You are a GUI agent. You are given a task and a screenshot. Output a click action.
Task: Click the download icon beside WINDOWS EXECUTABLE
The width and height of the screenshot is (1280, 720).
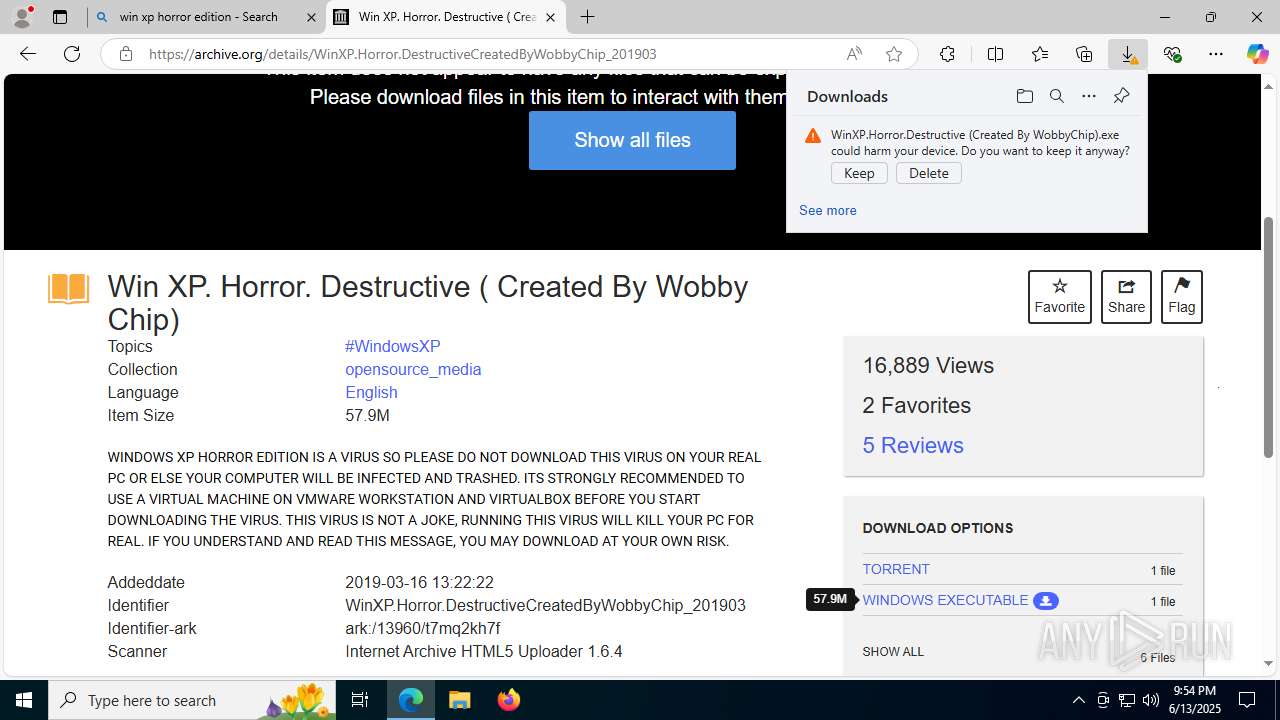pyautogui.click(x=1046, y=601)
